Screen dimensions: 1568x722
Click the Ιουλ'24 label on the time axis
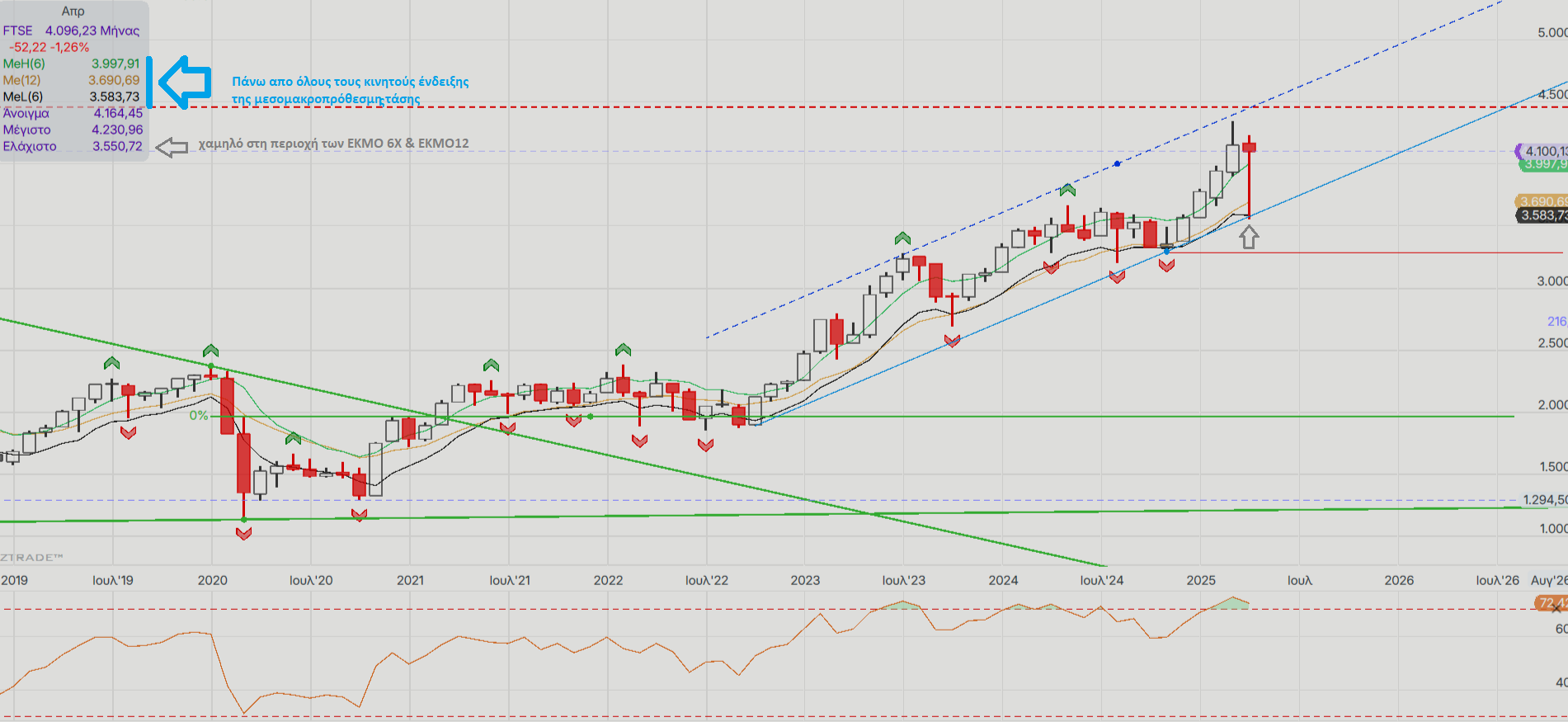click(1102, 580)
